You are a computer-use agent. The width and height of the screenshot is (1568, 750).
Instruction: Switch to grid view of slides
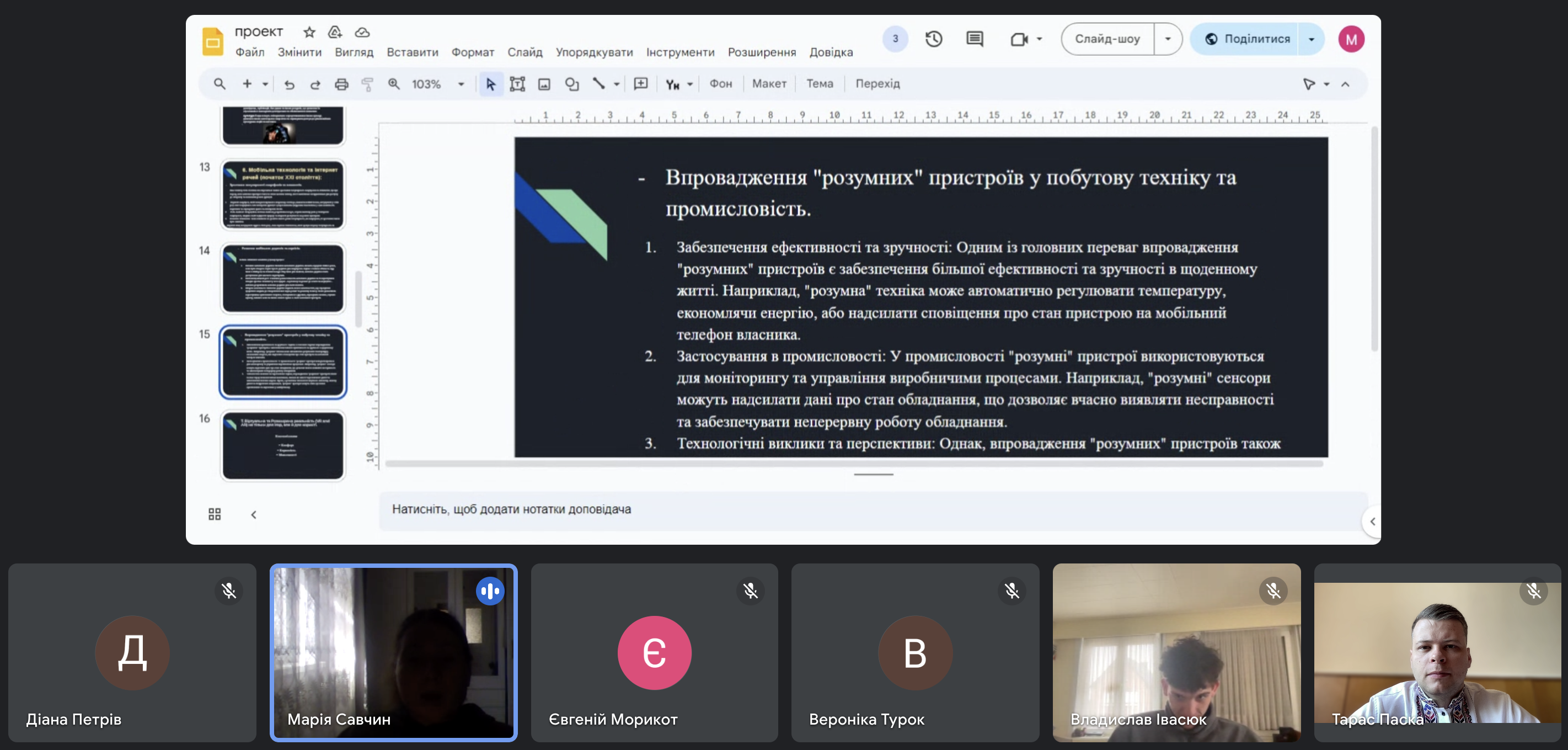[214, 514]
